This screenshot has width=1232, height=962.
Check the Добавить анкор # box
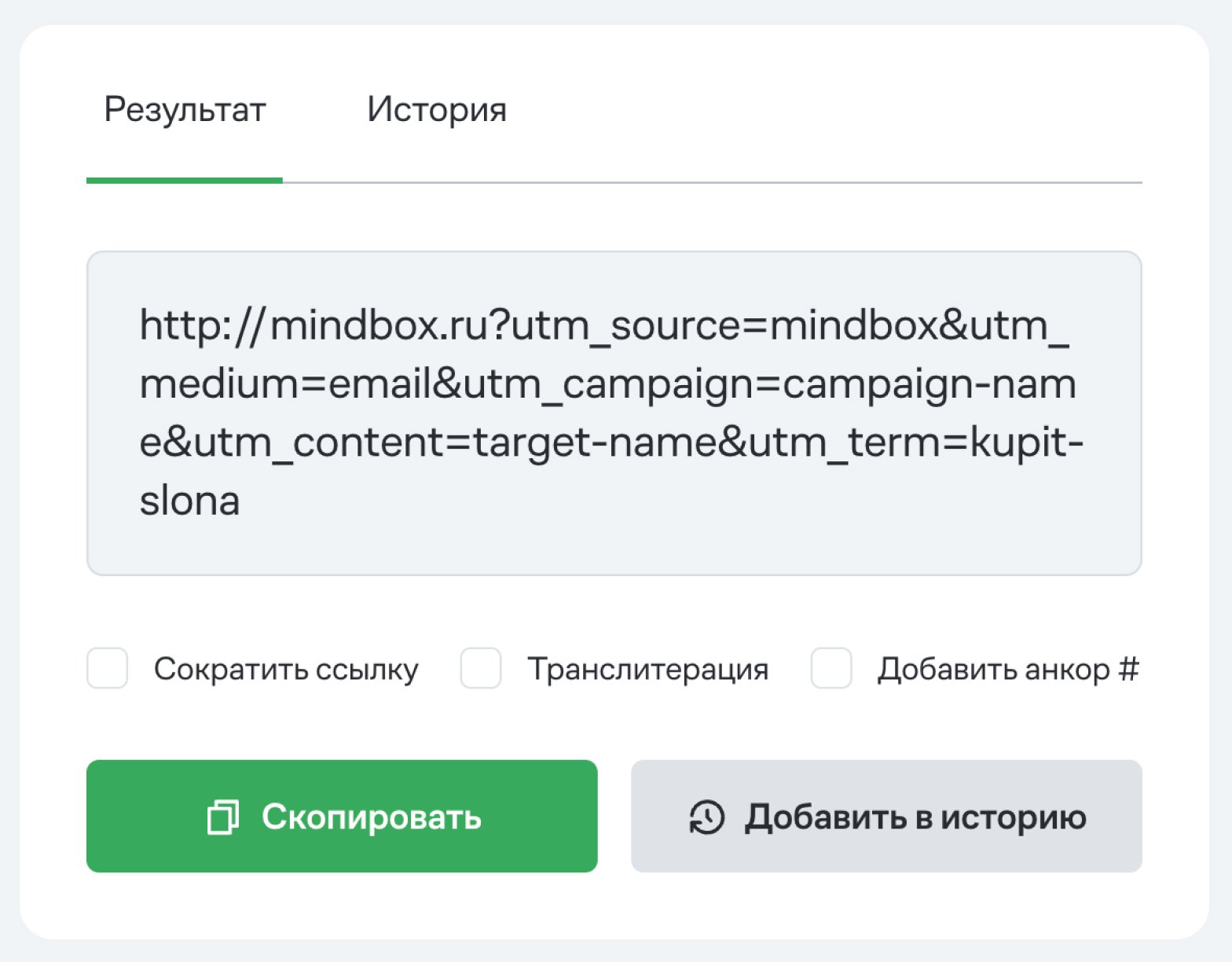tap(831, 669)
